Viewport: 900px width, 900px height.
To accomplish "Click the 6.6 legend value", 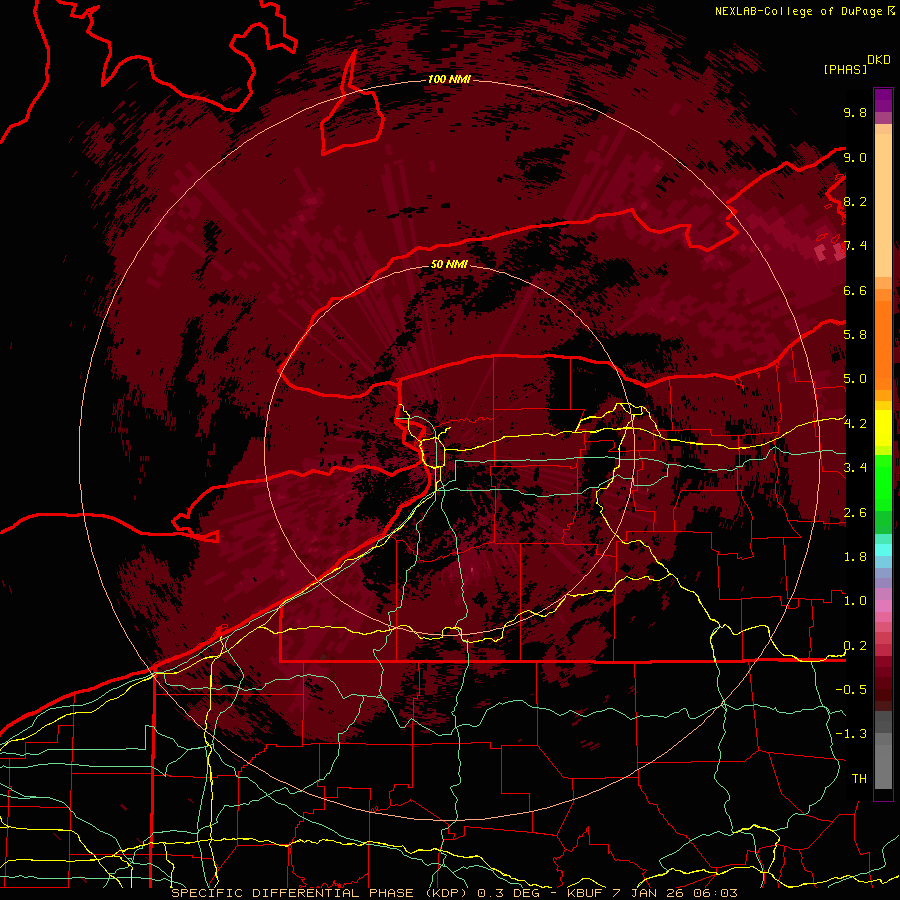I will click(855, 290).
